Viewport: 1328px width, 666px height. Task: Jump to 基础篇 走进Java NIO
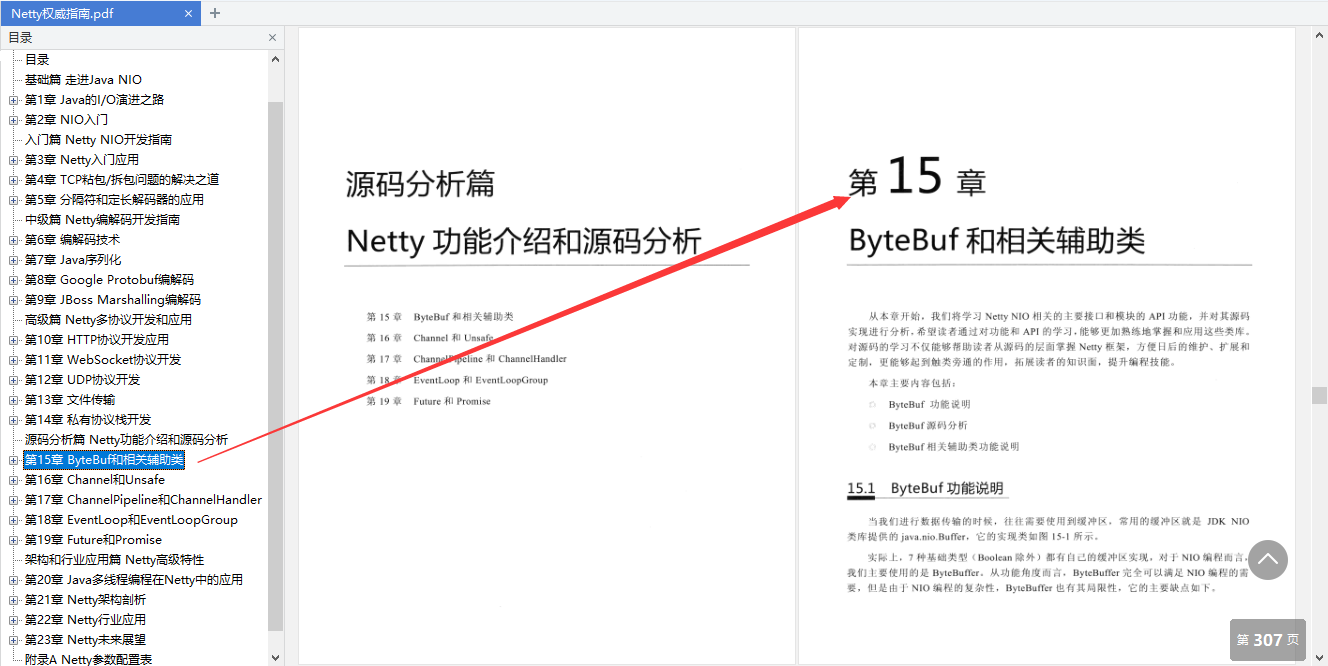tap(83, 80)
